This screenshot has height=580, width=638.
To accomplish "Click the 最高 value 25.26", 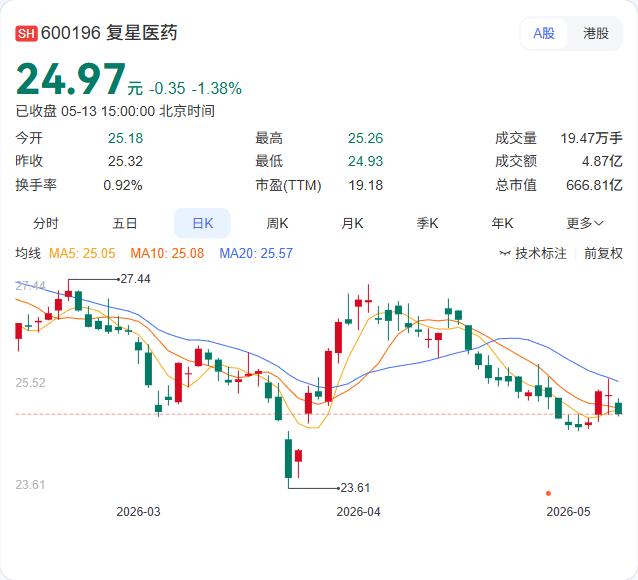I will click(365, 138).
